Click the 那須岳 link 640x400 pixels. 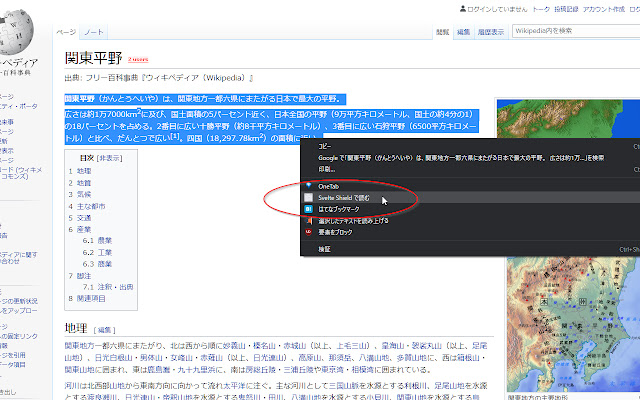coord(340,358)
